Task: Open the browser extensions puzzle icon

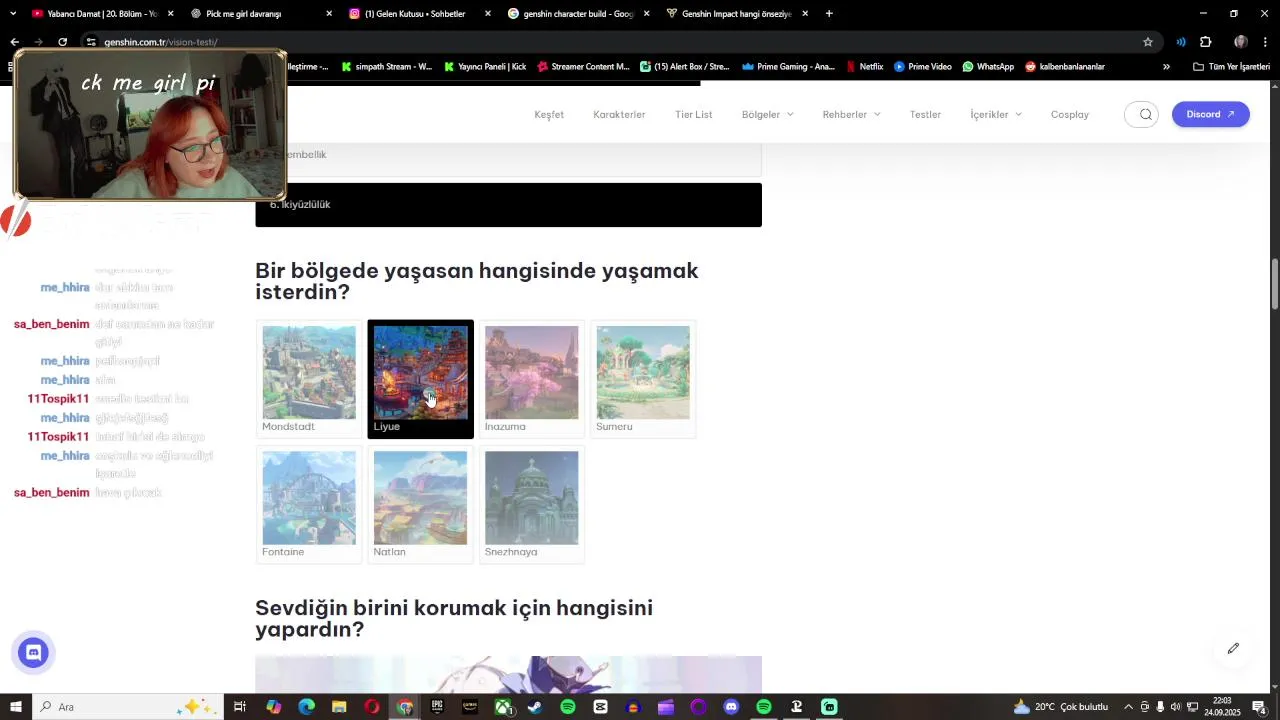Action: coord(1205,42)
